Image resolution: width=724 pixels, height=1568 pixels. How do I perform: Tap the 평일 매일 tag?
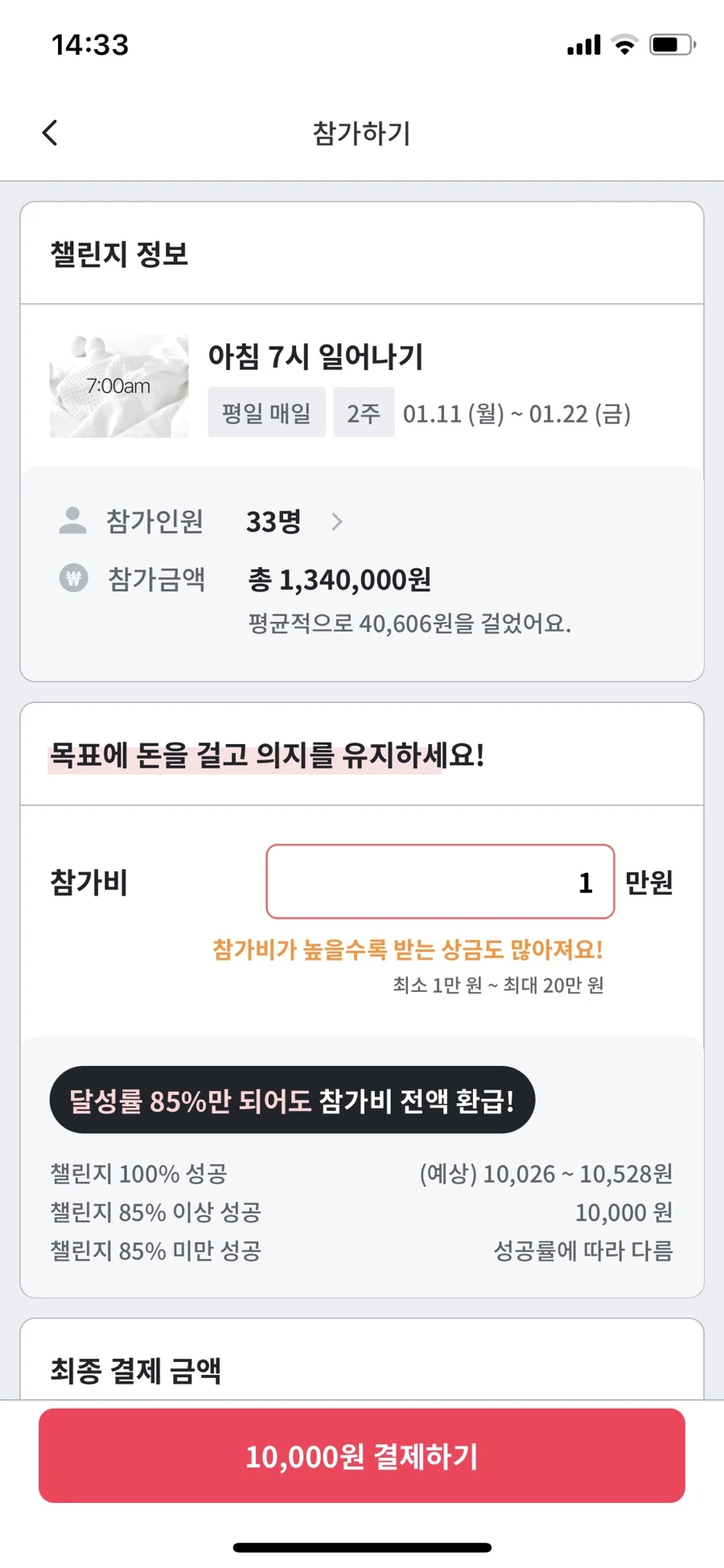pyautogui.click(x=266, y=413)
